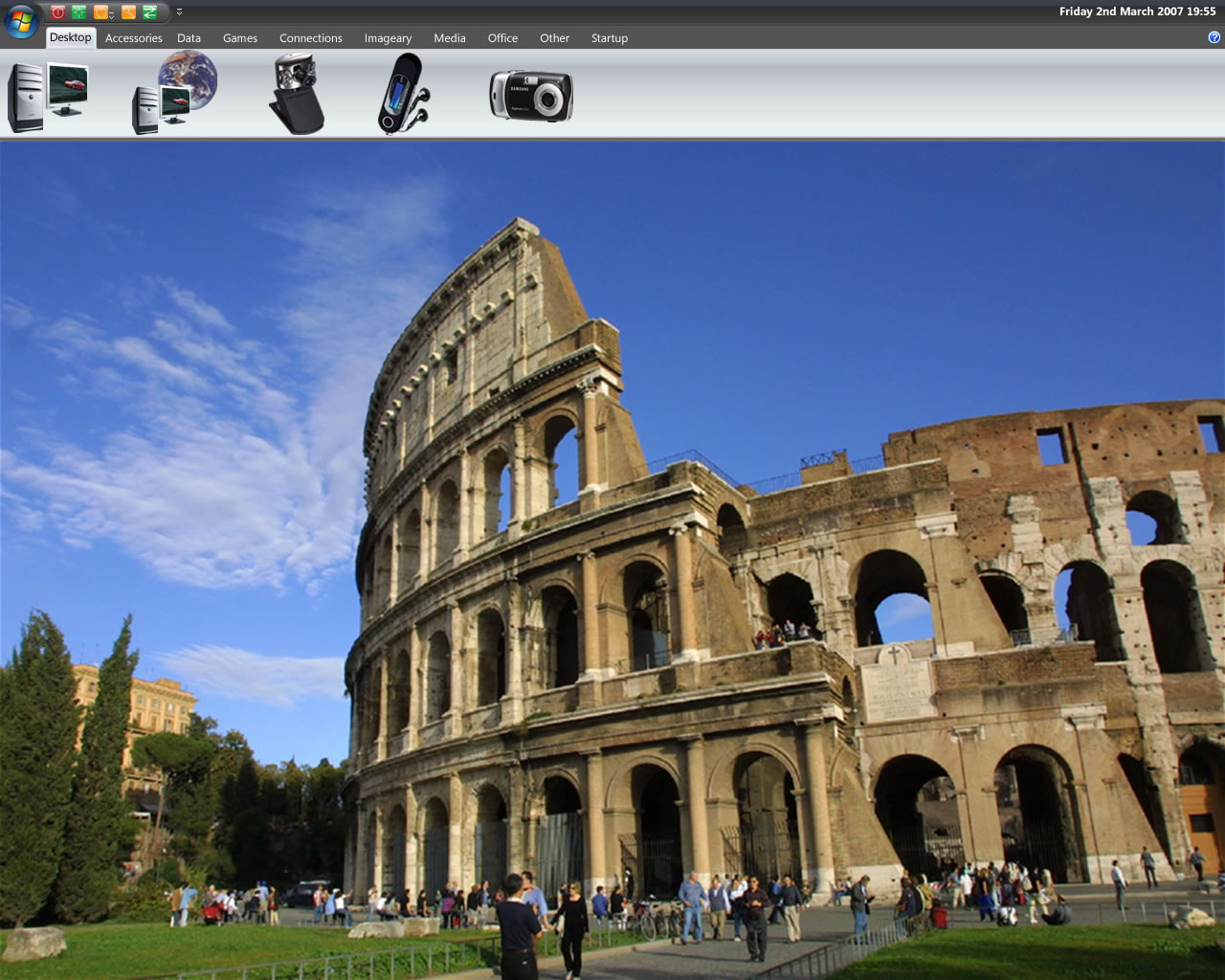Open the Samsung digital camera icon
Image resolution: width=1225 pixels, height=980 pixels.
531,95
